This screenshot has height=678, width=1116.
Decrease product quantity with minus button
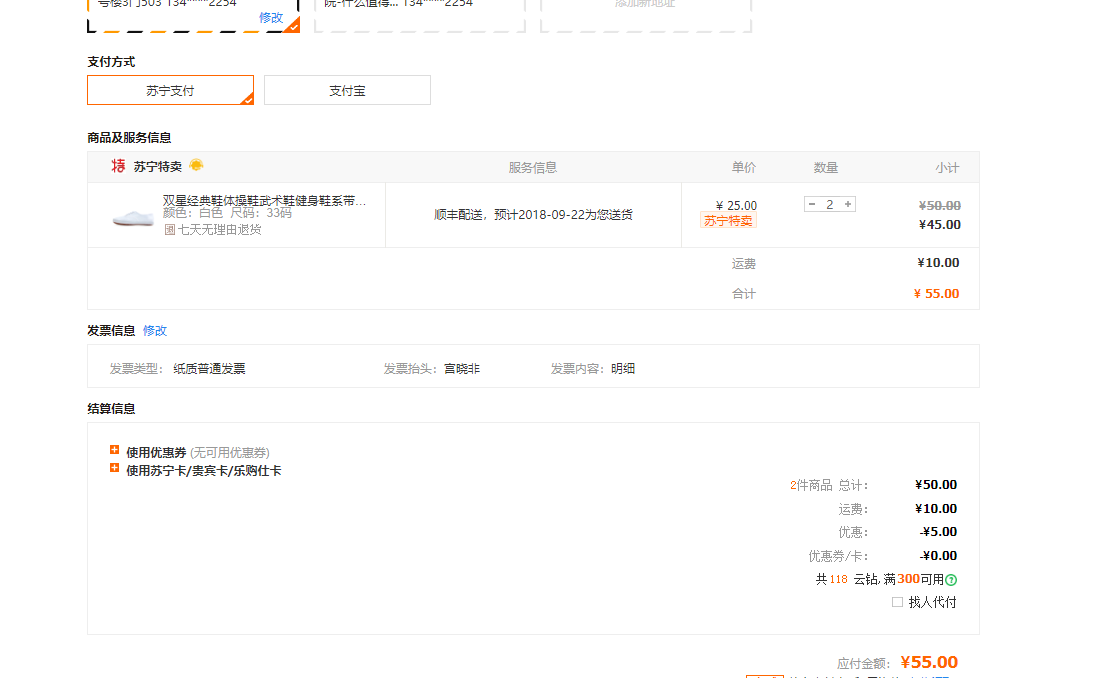[x=812, y=204]
